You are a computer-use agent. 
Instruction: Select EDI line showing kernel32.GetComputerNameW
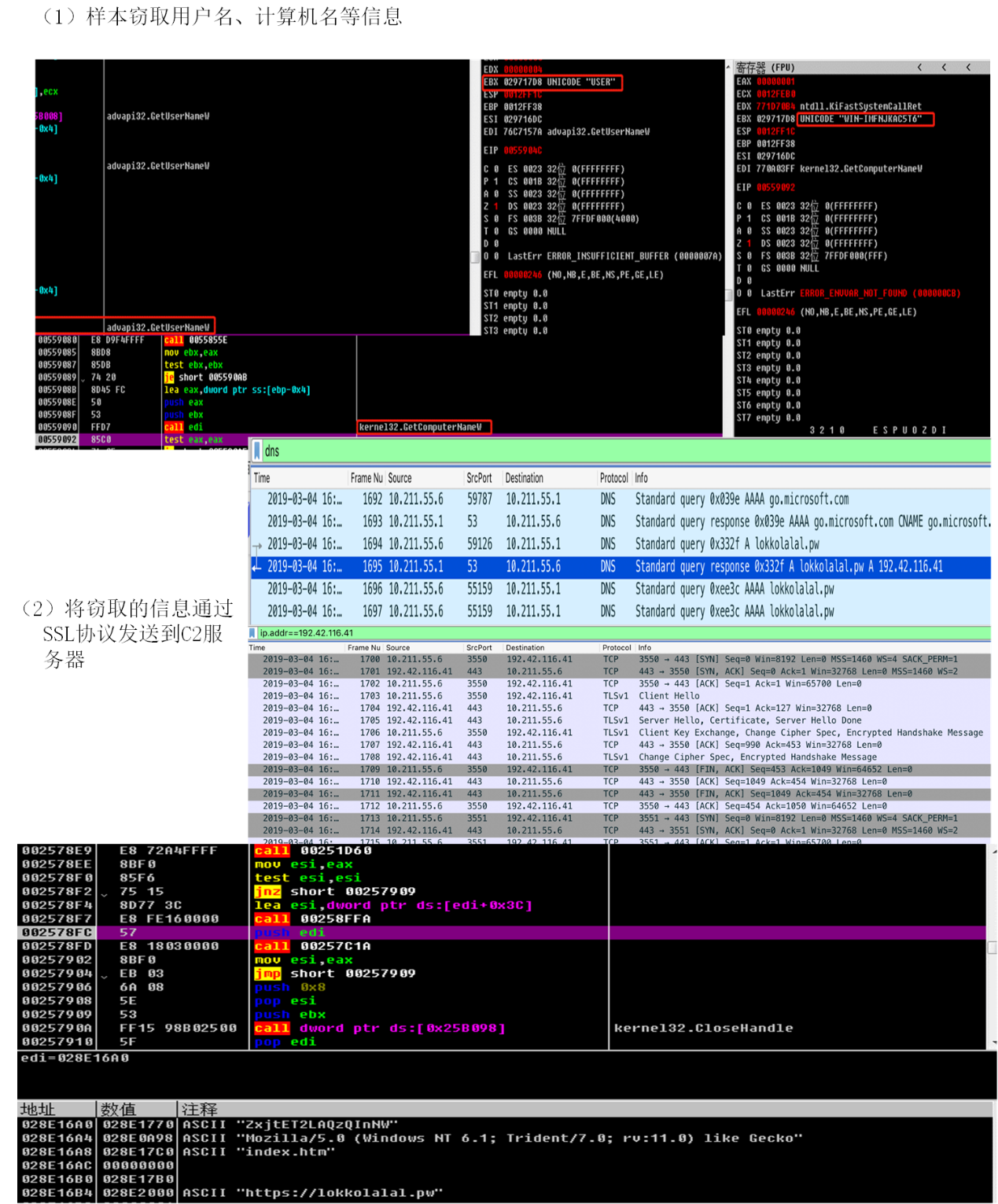click(x=830, y=169)
